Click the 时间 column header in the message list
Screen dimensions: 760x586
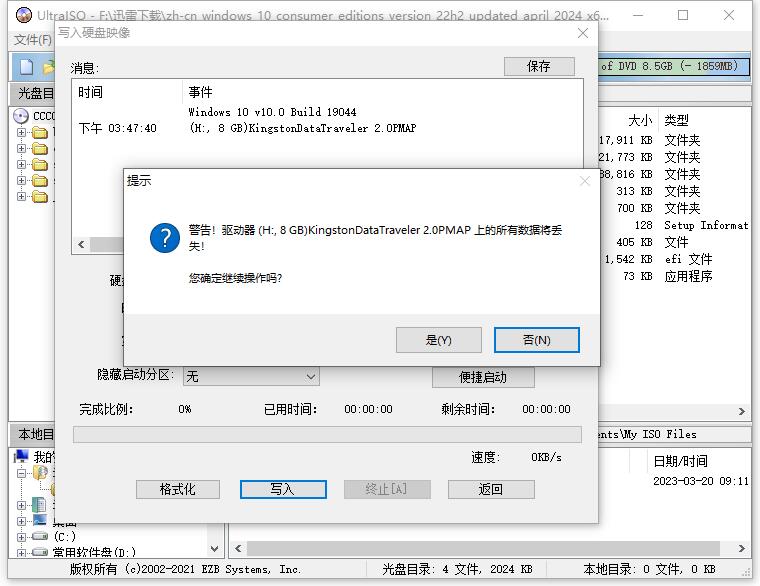[90, 92]
